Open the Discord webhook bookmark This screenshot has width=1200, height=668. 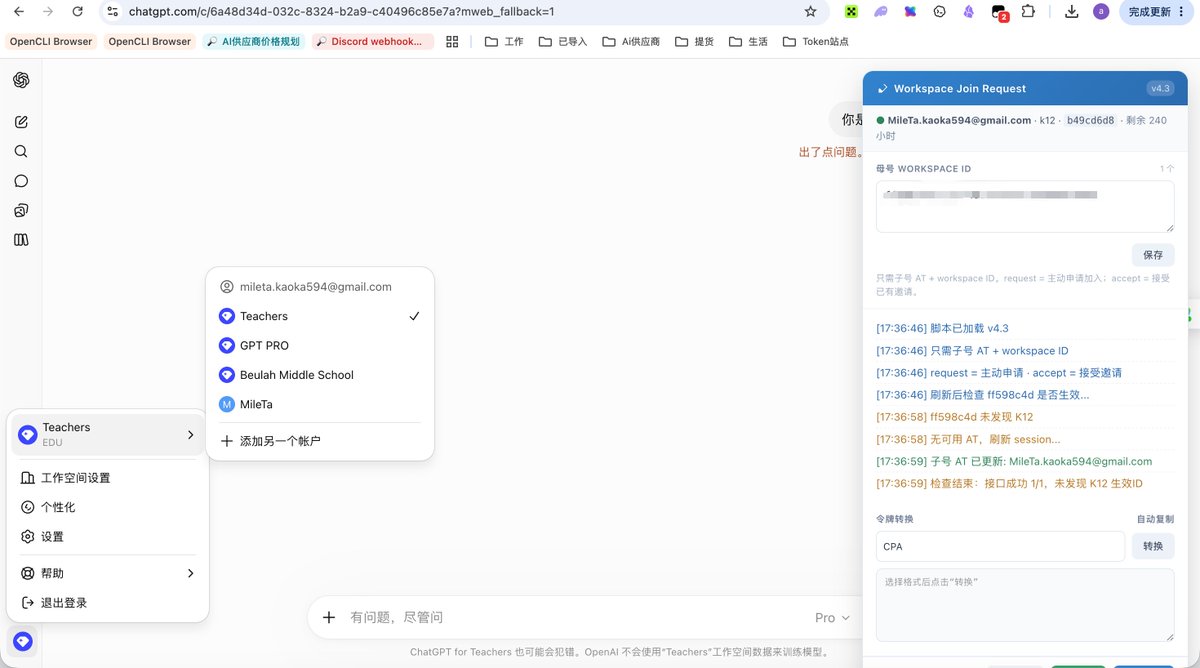[374, 41]
